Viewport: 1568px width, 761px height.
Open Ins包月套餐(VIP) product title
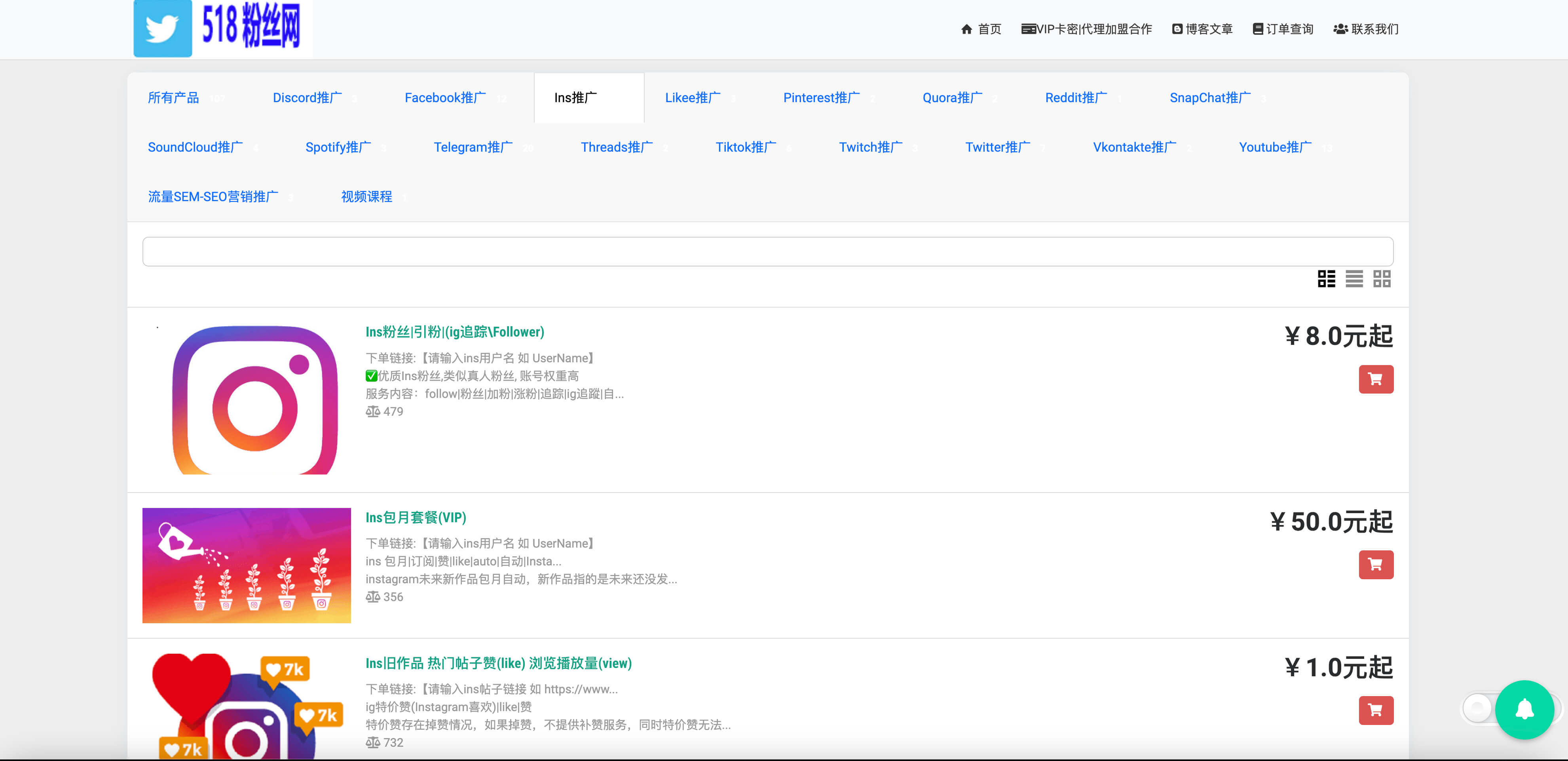tap(416, 517)
